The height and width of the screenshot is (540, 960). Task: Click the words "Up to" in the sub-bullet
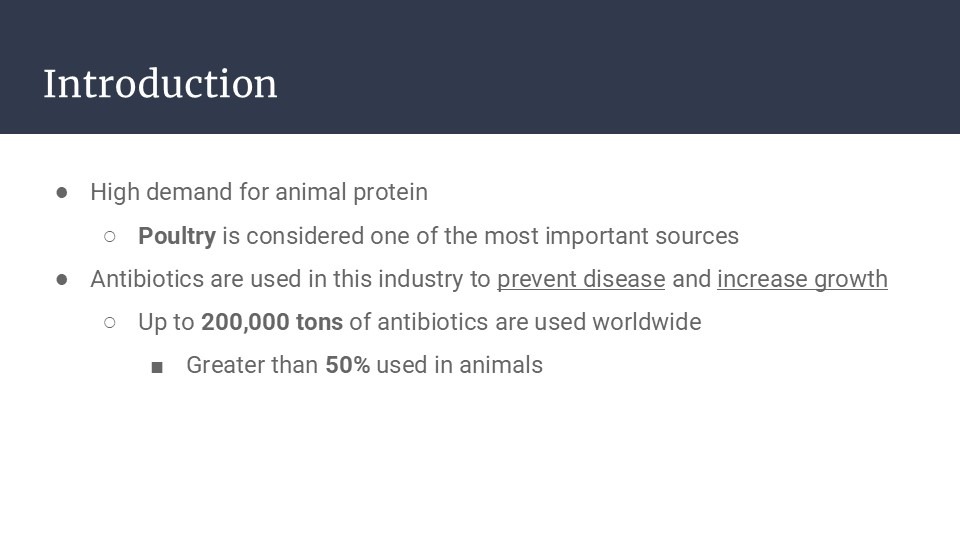(166, 322)
